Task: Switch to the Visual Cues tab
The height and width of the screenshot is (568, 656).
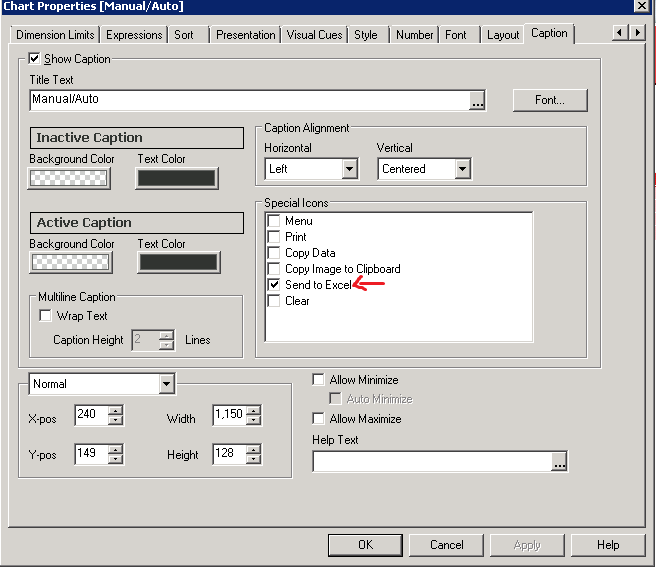Action: [x=314, y=35]
